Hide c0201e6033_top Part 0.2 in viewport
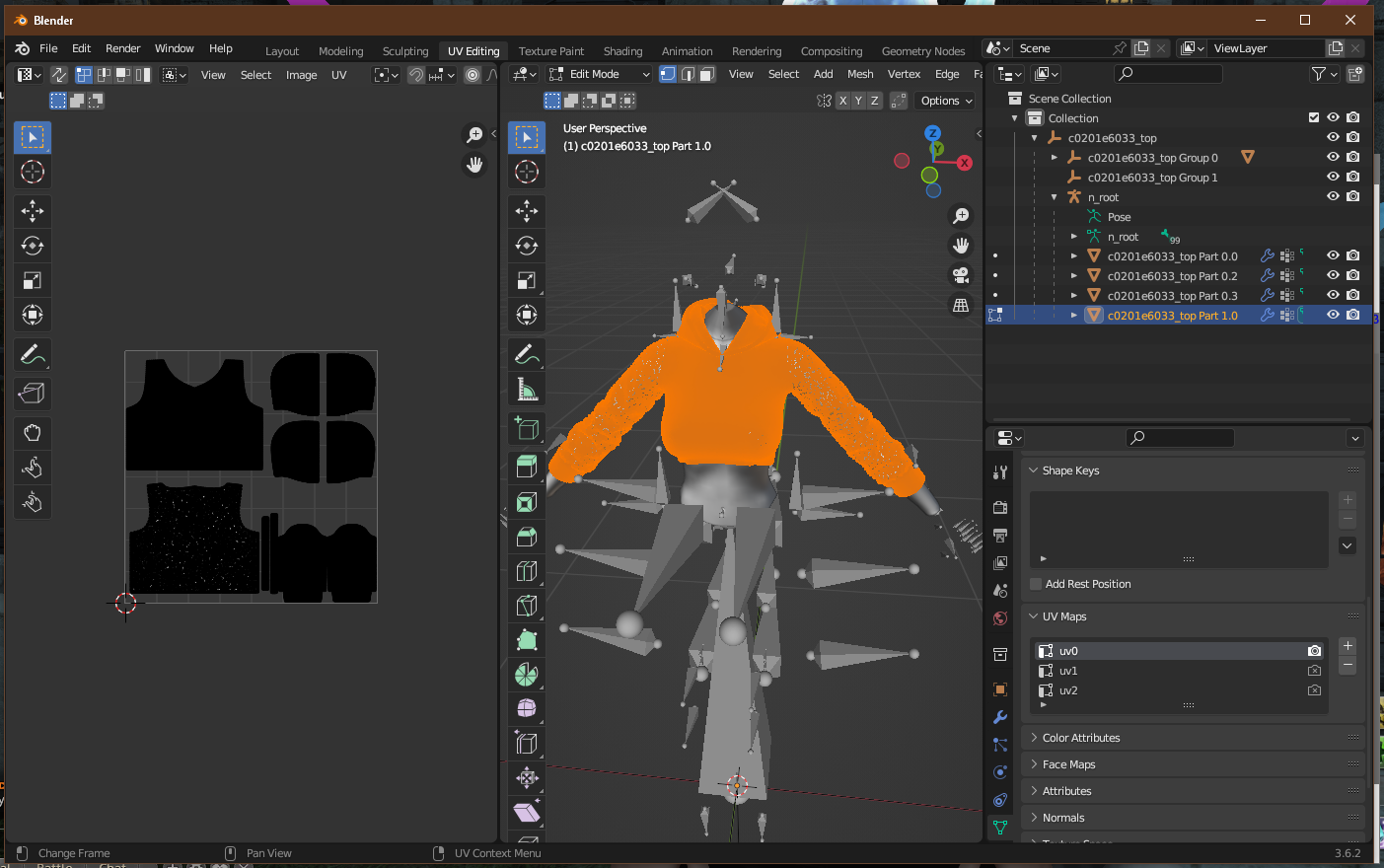 [x=1333, y=275]
